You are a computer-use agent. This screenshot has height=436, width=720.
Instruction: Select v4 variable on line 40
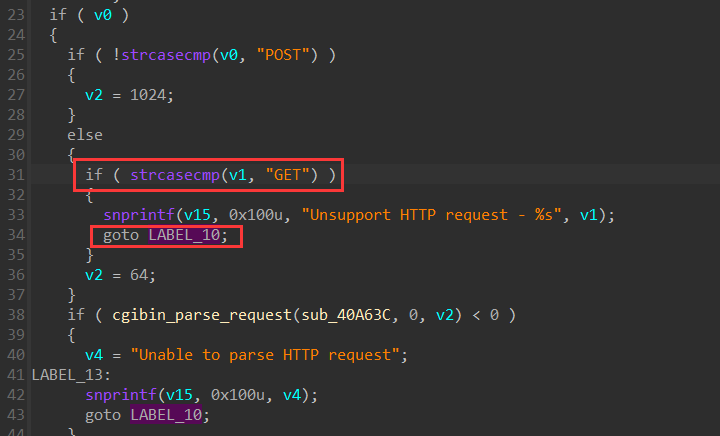click(x=94, y=355)
